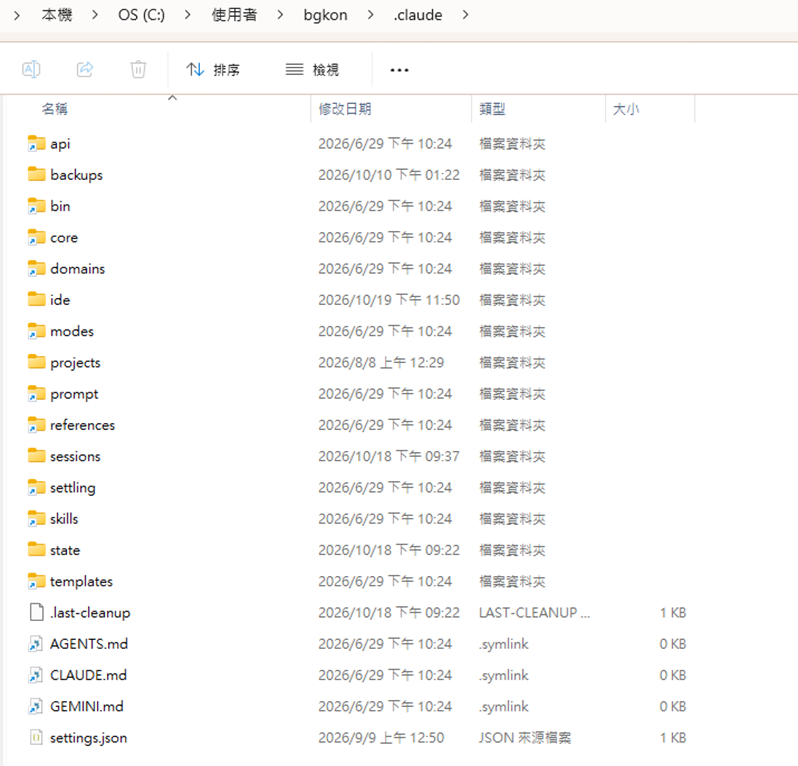Image resolution: width=798 pixels, height=766 pixels.
Task: Click the 0 KB size of AGENTS.md
Action: coord(673,644)
